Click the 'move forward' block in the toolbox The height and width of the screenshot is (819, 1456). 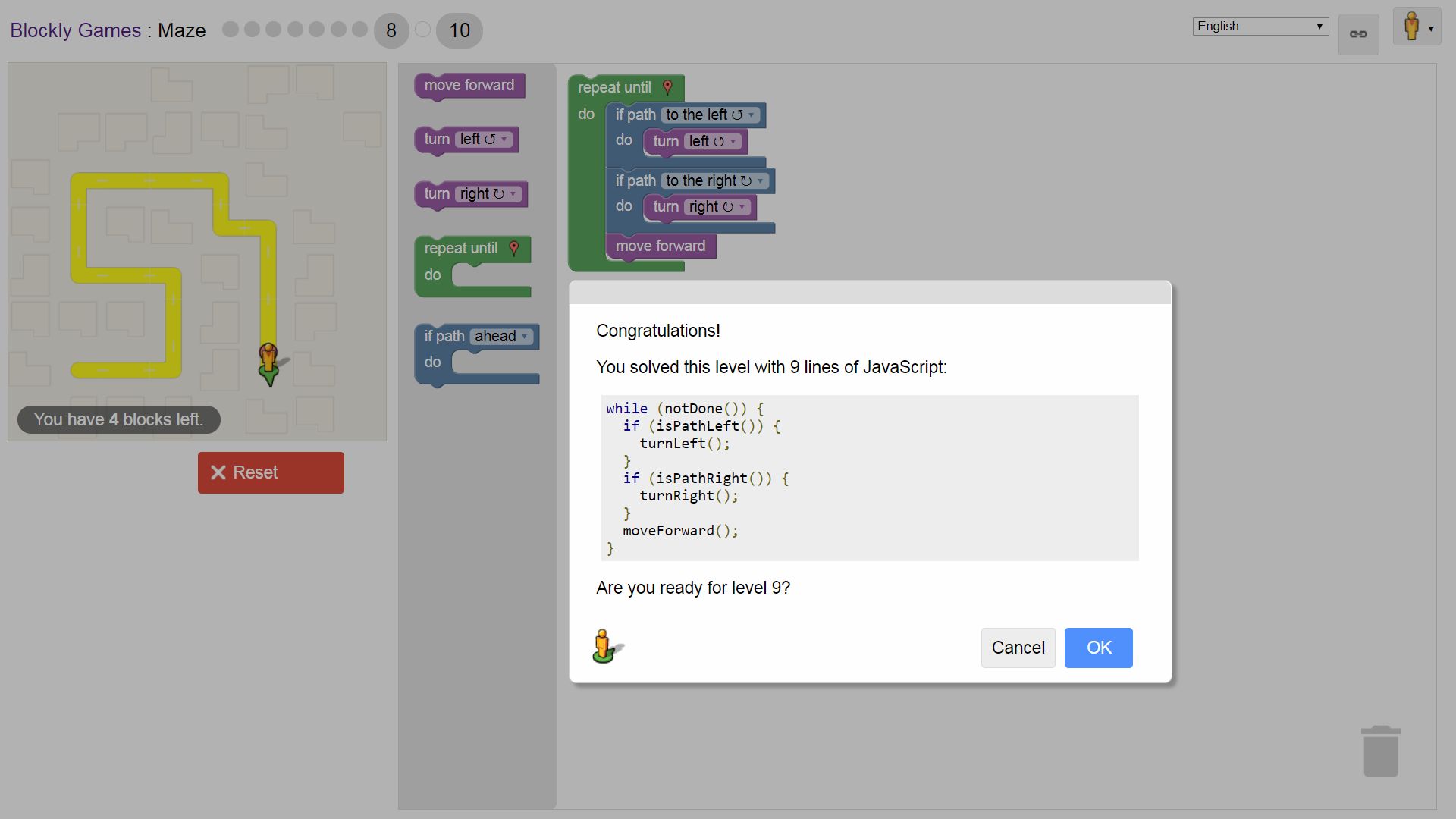[469, 86]
